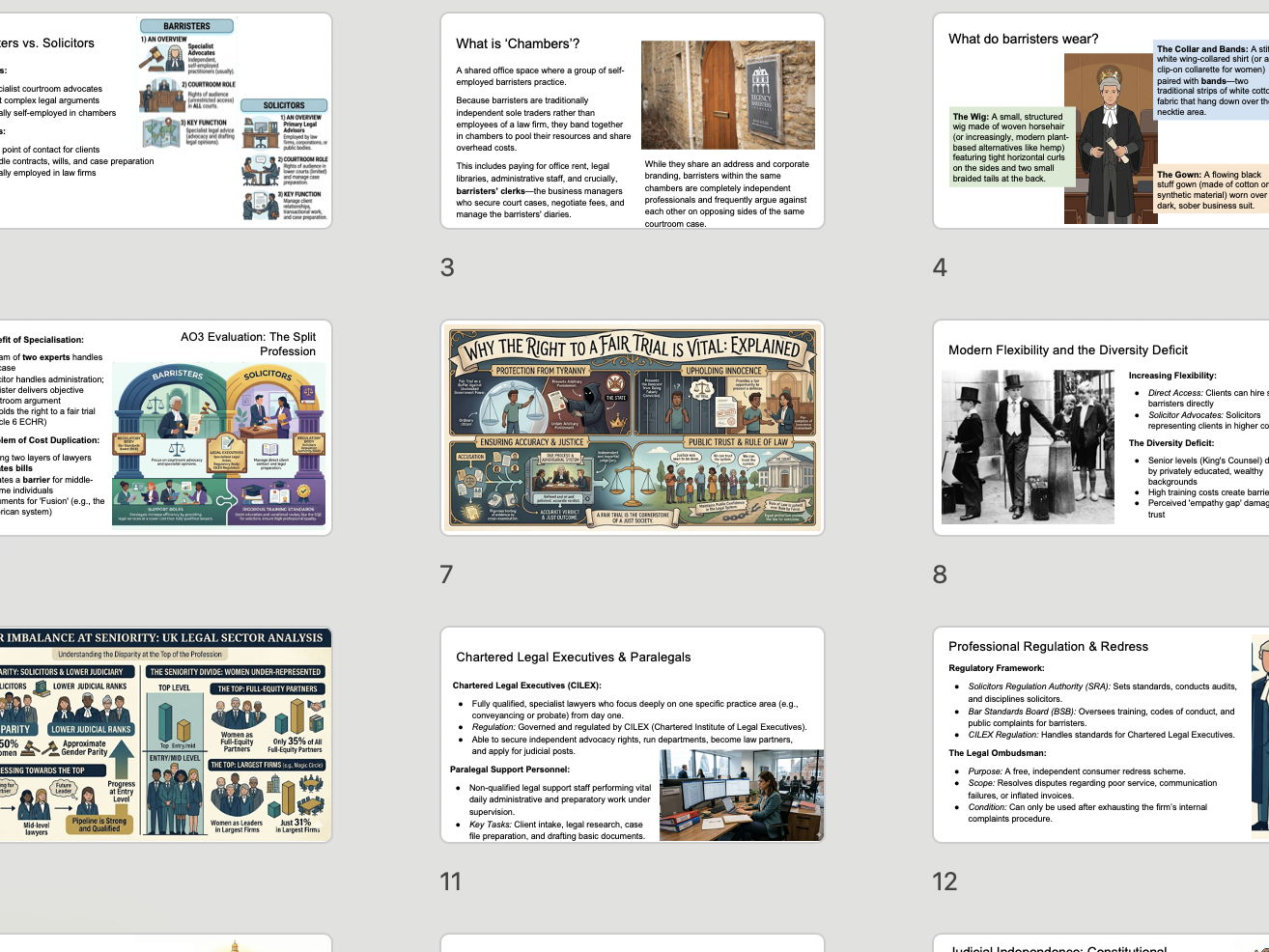Select the 'Professional Regulation & Redress' slide
Image resolution: width=1269 pixels, height=952 pixels.
pyautogui.click(x=1101, y=735)
